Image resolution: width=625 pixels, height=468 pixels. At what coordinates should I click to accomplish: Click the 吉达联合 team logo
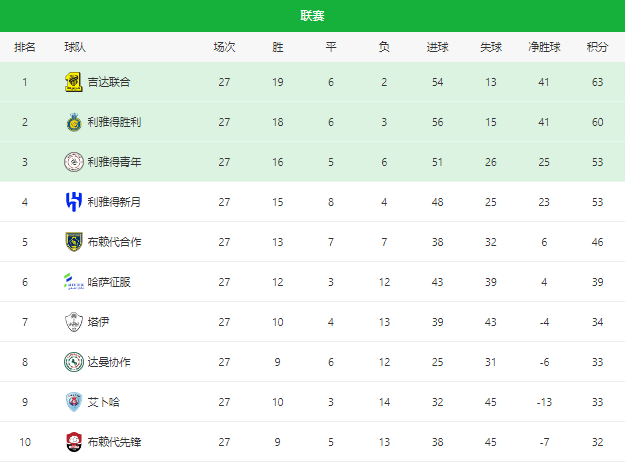(x=74, y=82)
